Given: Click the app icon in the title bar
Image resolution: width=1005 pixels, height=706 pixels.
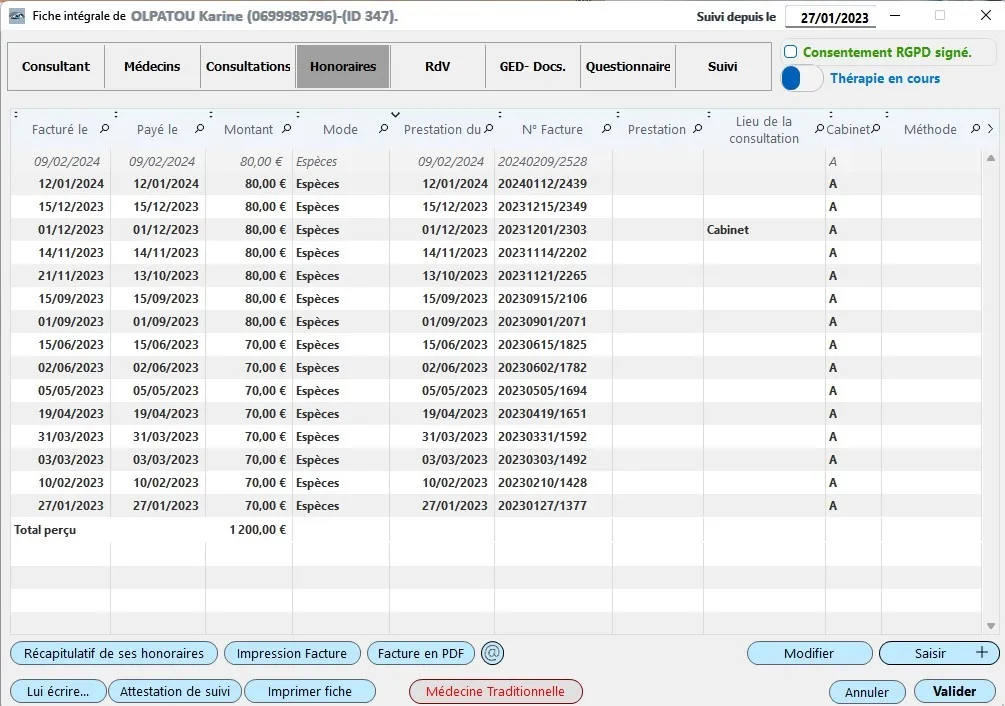Looking at the screenshot, I should pos(17,16).
